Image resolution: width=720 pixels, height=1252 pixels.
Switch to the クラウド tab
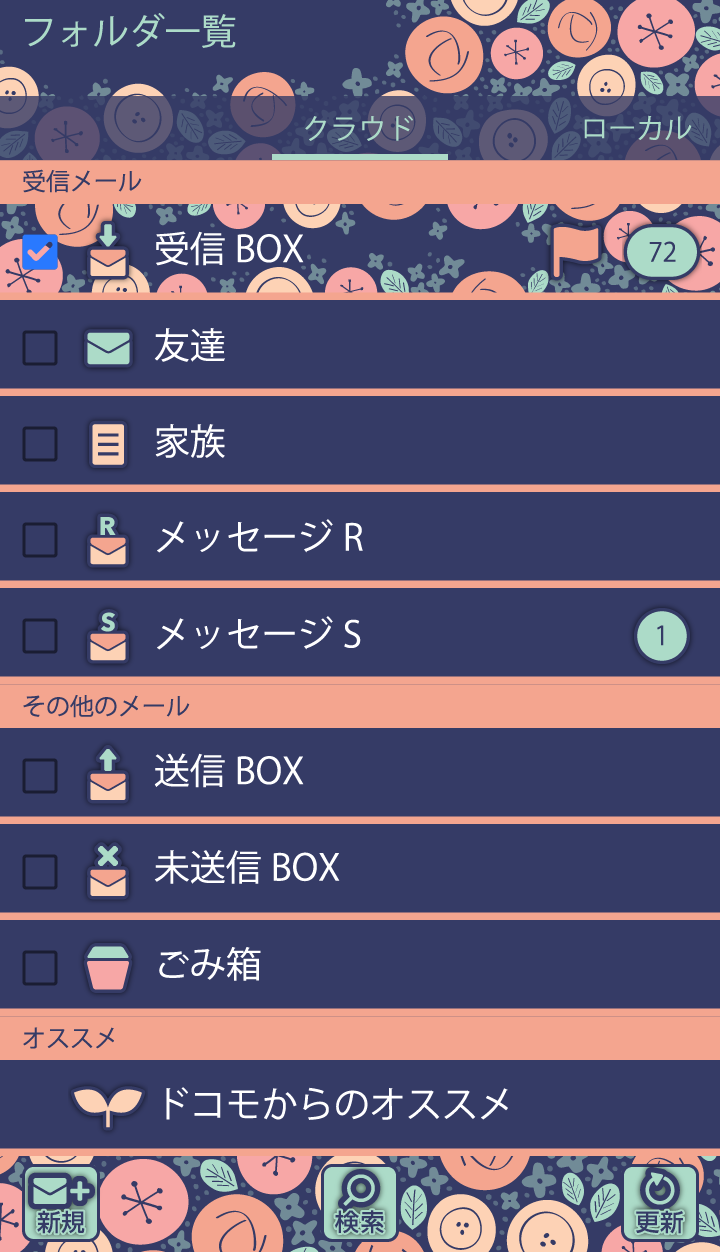click(359, 129)
